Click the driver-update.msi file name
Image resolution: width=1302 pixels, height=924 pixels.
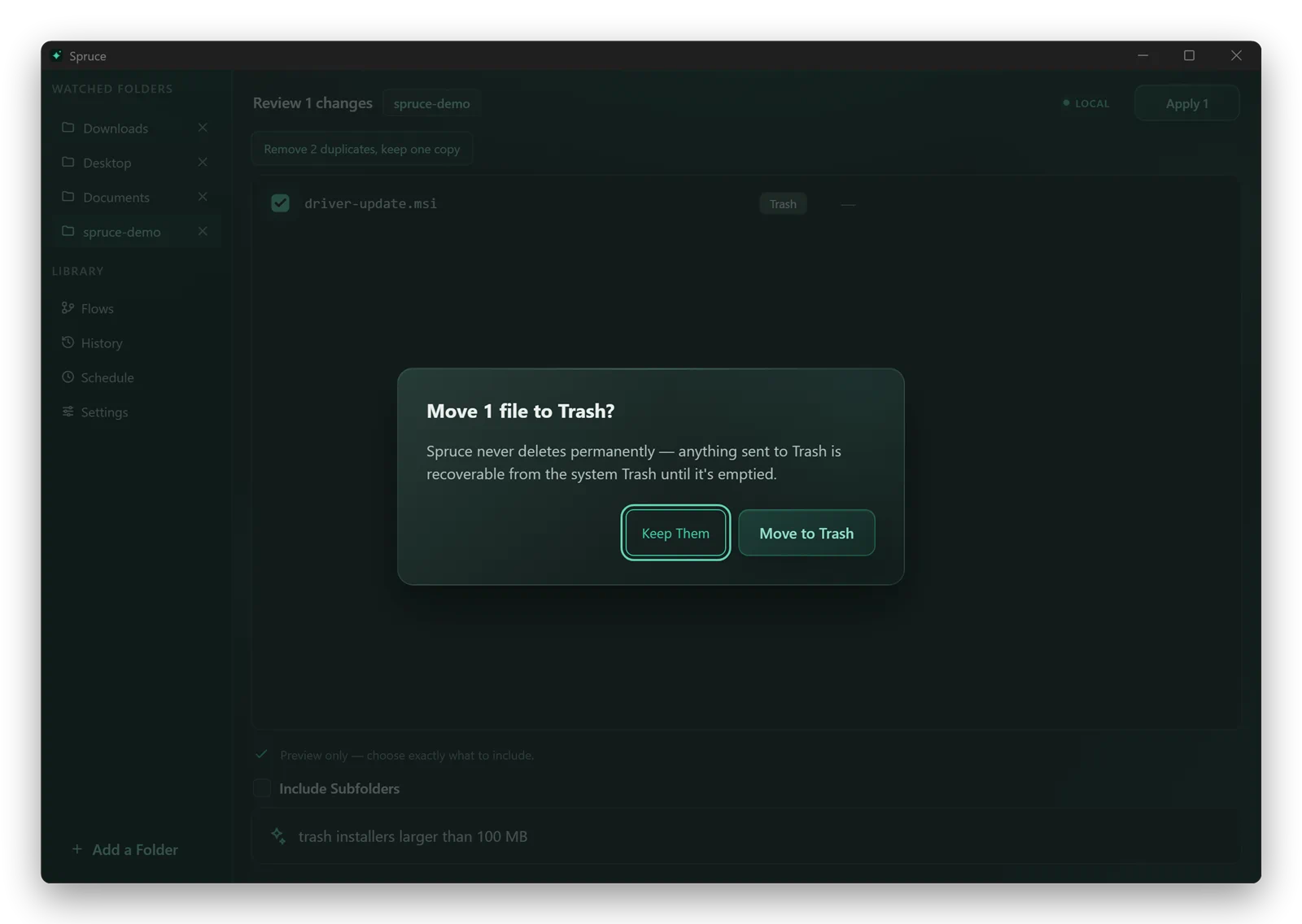pos(371,203)
